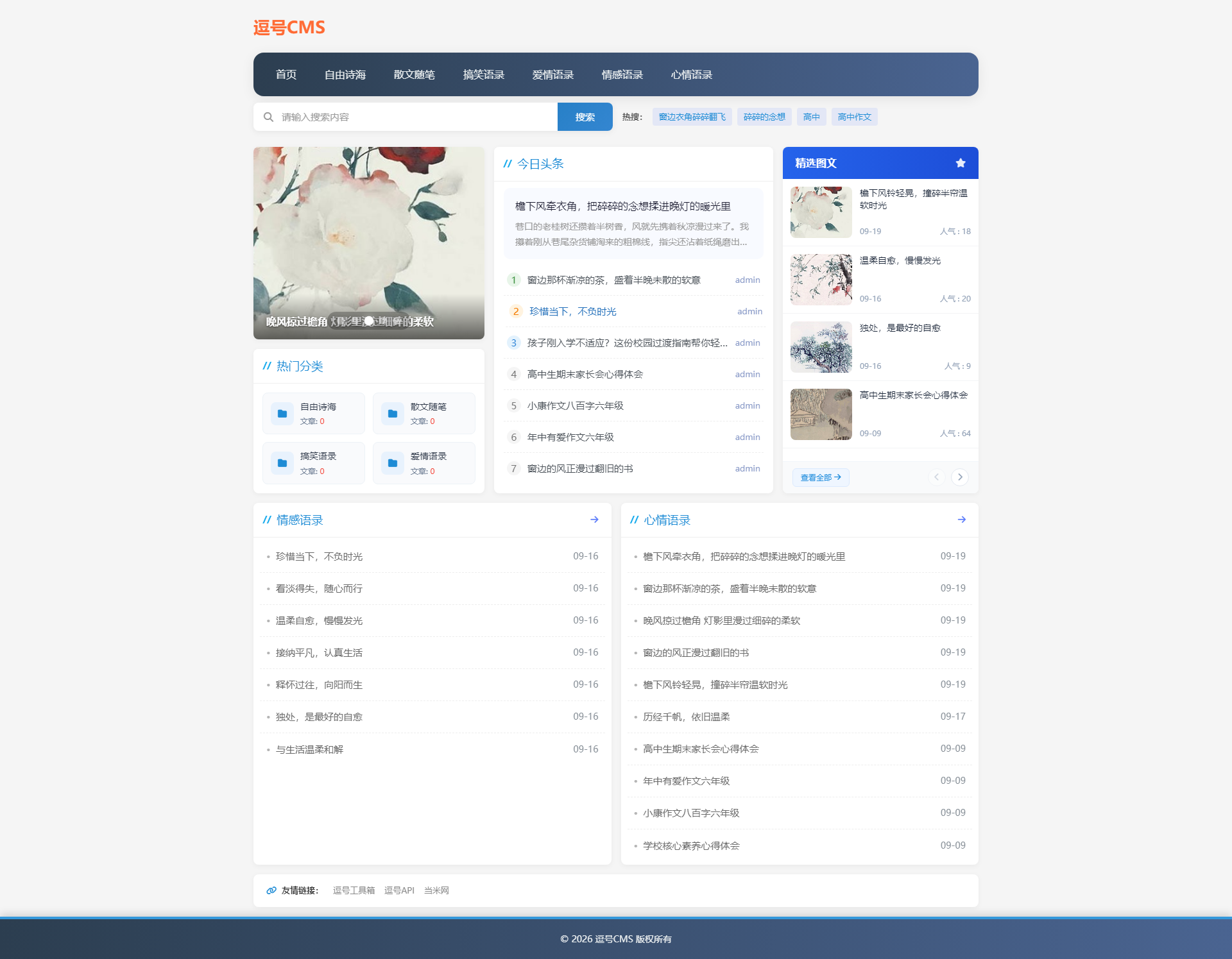Click hot search tag 高中作文
The width and height of the screenshot is (1232, 959).
(x=855, y=117)
